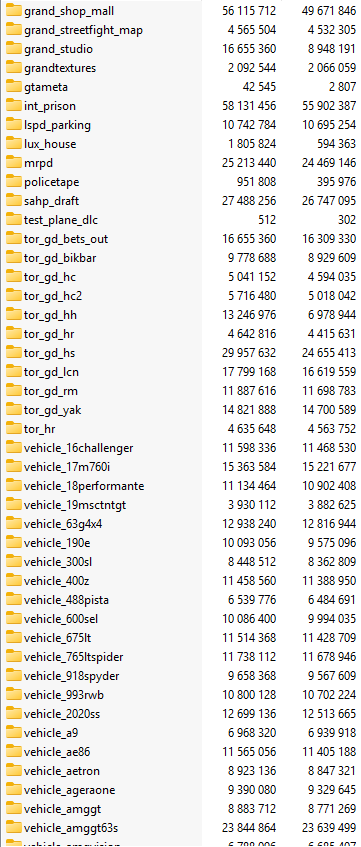
Task: Select the tor_gd_hr folder name
Action: (x=49, y=334)
